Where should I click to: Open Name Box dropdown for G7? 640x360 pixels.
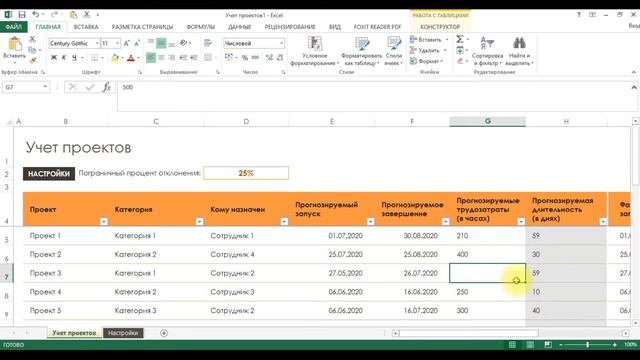[x=45, y=87]
